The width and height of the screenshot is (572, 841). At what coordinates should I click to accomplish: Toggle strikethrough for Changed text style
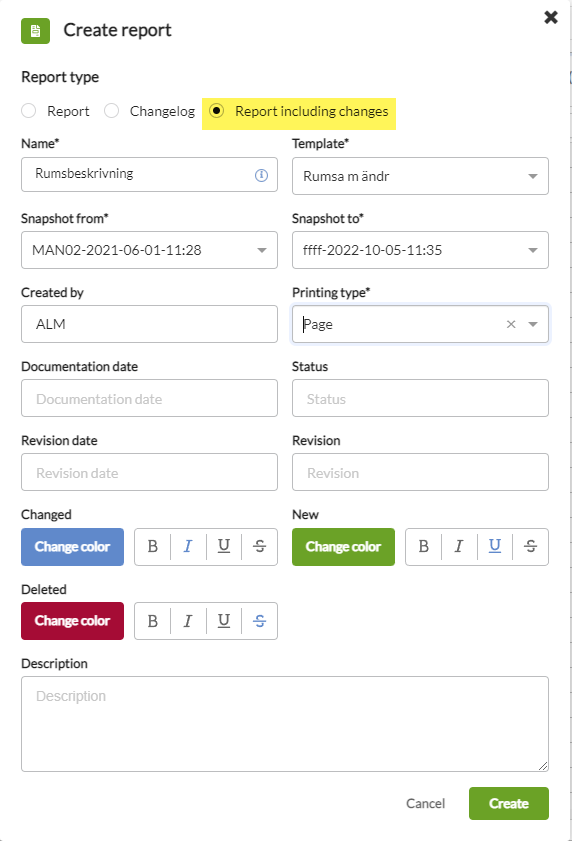coord(260,547)
